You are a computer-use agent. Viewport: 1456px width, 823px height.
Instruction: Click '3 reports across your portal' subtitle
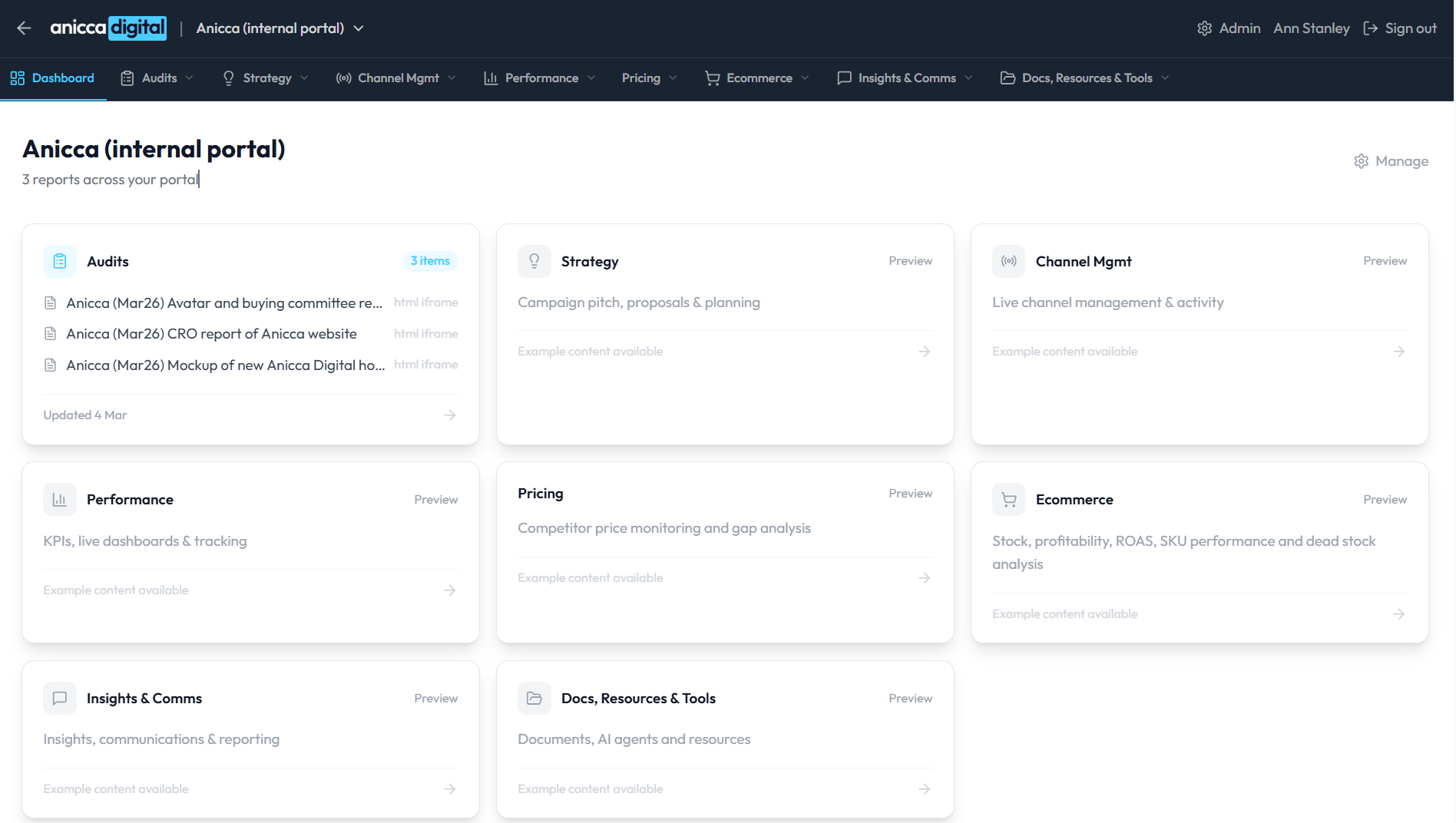coord(111,180)
